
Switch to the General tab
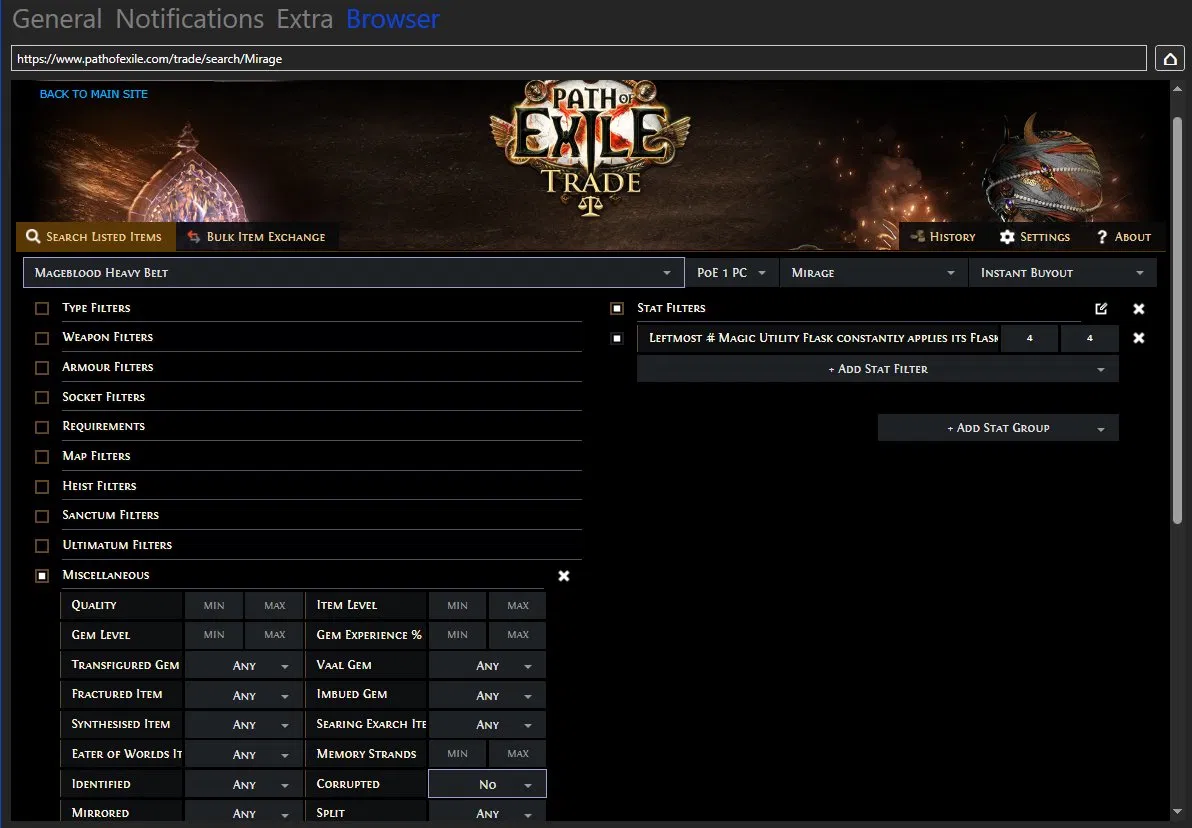click(57, 18)
